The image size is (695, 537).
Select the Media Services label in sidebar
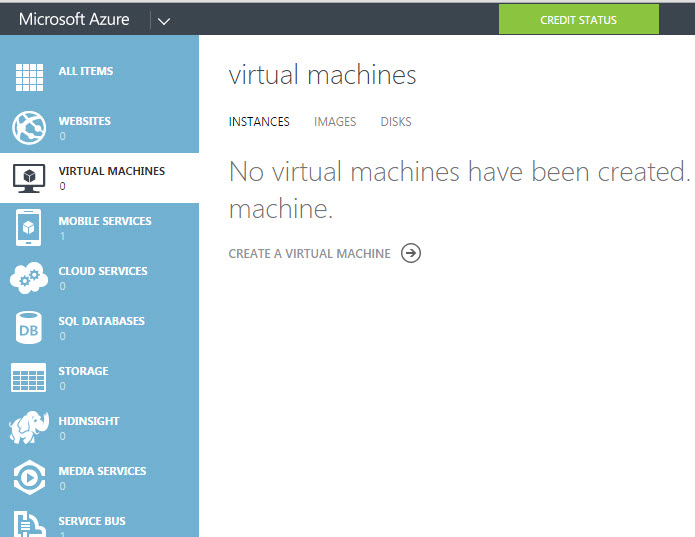point(102,471)
